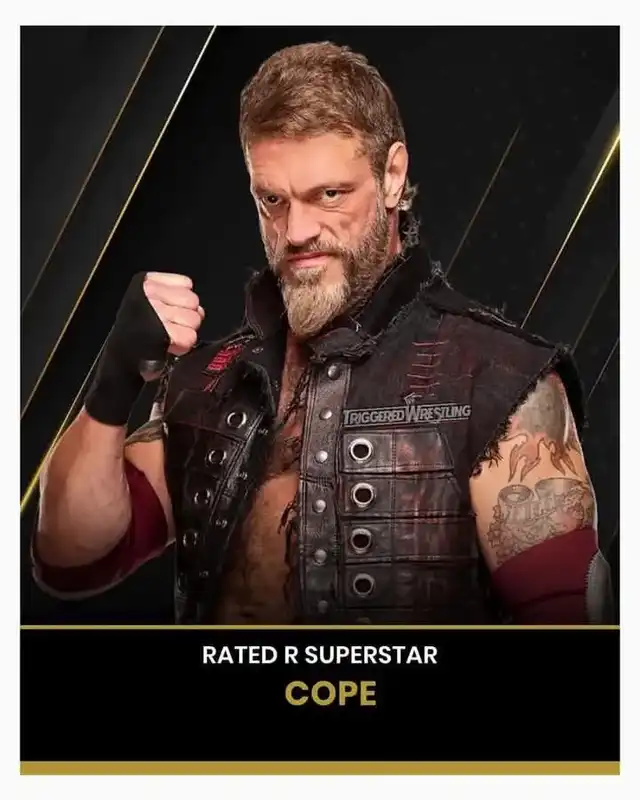Viewport: 640px width, 800px height.
Task: Click the gold bar at card bottom
Action: 320,768
